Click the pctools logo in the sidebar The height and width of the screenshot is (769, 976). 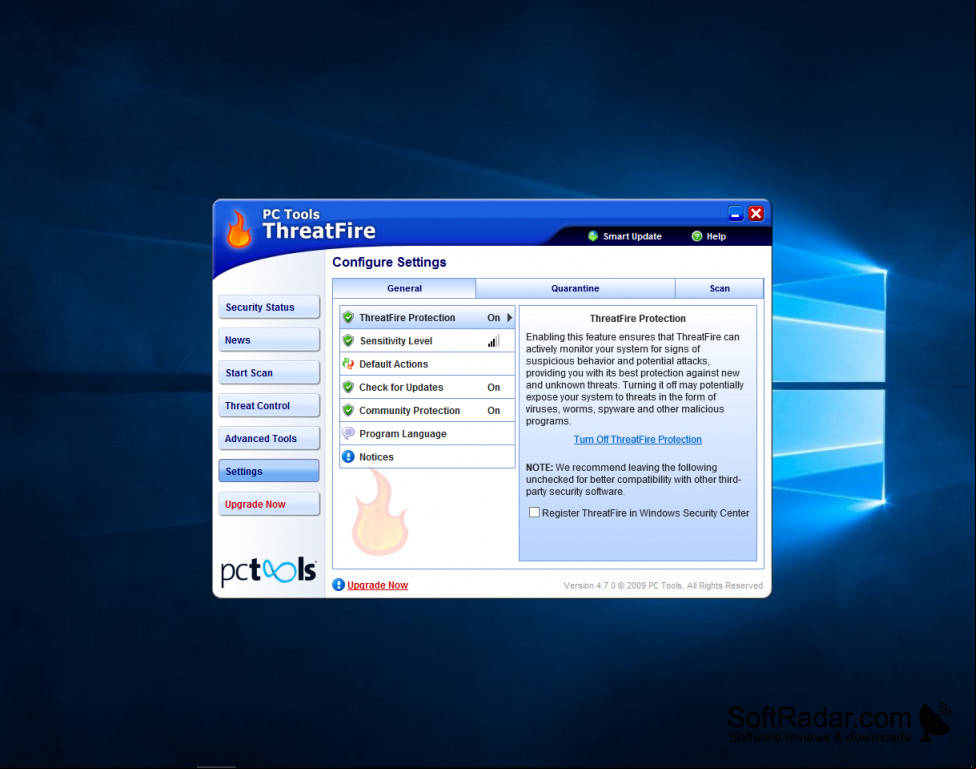pyautogui.click(x=269, y=570)
